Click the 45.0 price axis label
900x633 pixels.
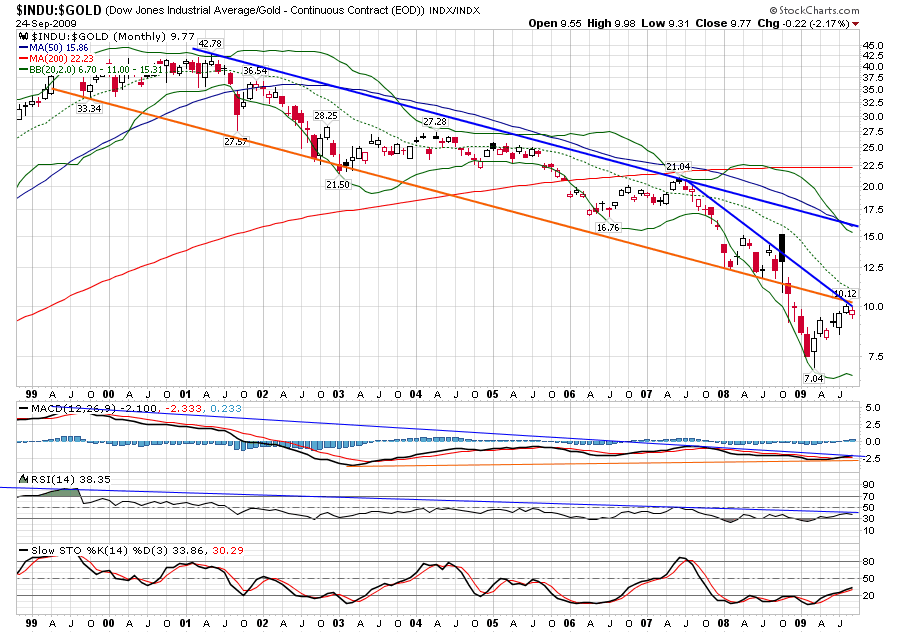coord(873,45)
